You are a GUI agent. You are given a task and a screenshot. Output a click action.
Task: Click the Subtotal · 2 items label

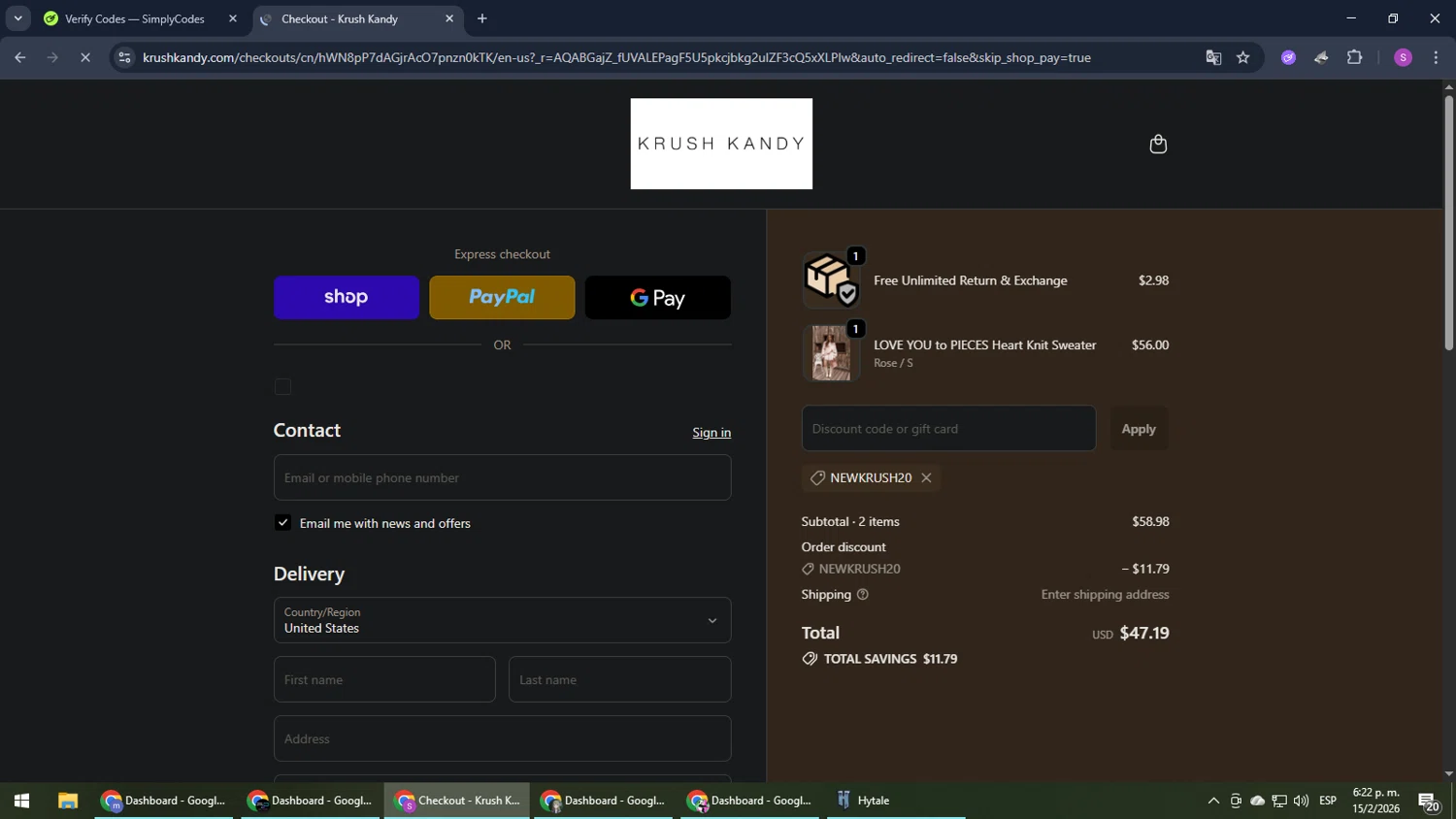(x=850, y=521)
